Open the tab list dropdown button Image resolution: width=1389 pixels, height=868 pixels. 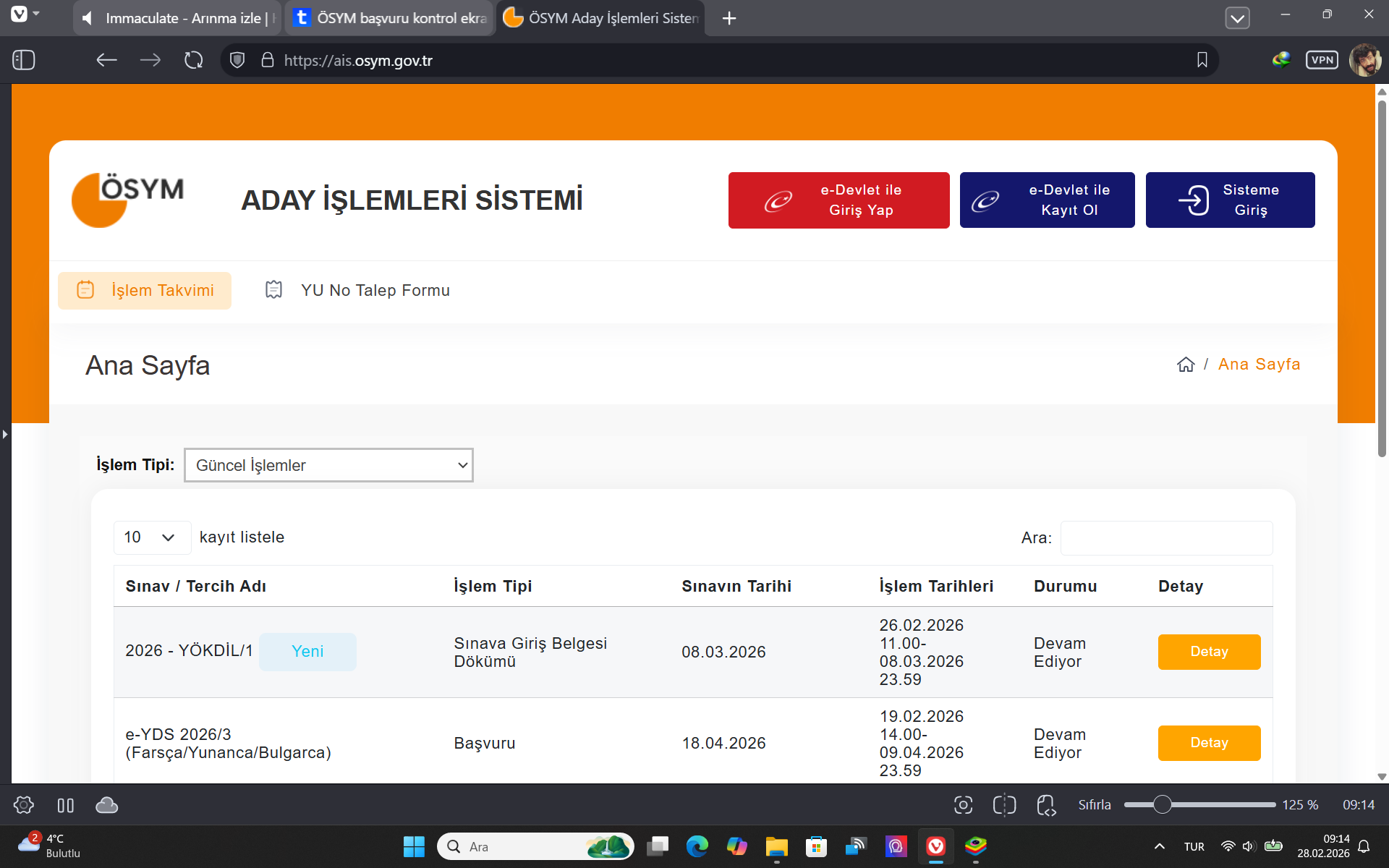pyautogui.click(x=1237, y=18)
